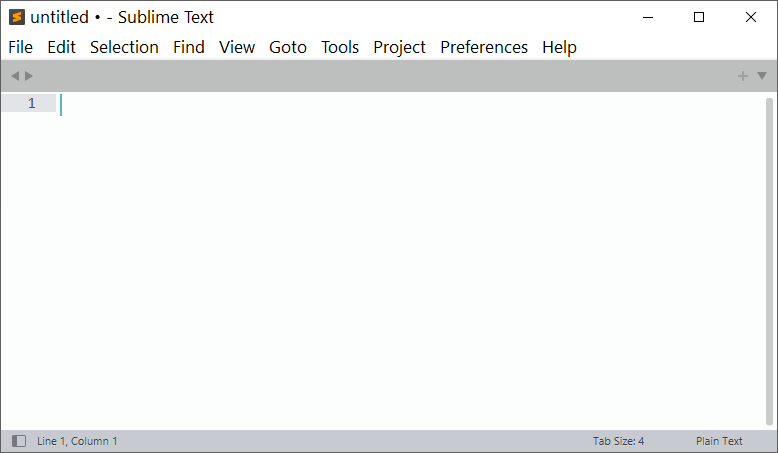
Task: Open the Help menu
Action: coord(559,47)
